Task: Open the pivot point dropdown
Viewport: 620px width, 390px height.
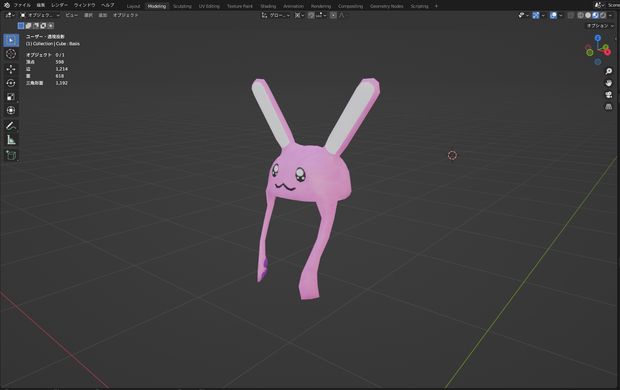Action: 299,15
